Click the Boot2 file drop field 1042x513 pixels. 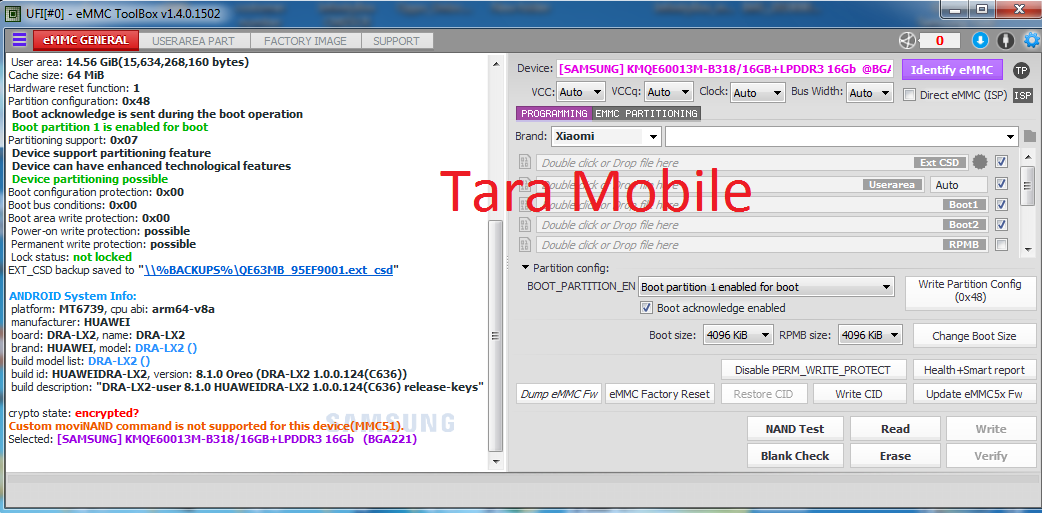pos(762,225)
